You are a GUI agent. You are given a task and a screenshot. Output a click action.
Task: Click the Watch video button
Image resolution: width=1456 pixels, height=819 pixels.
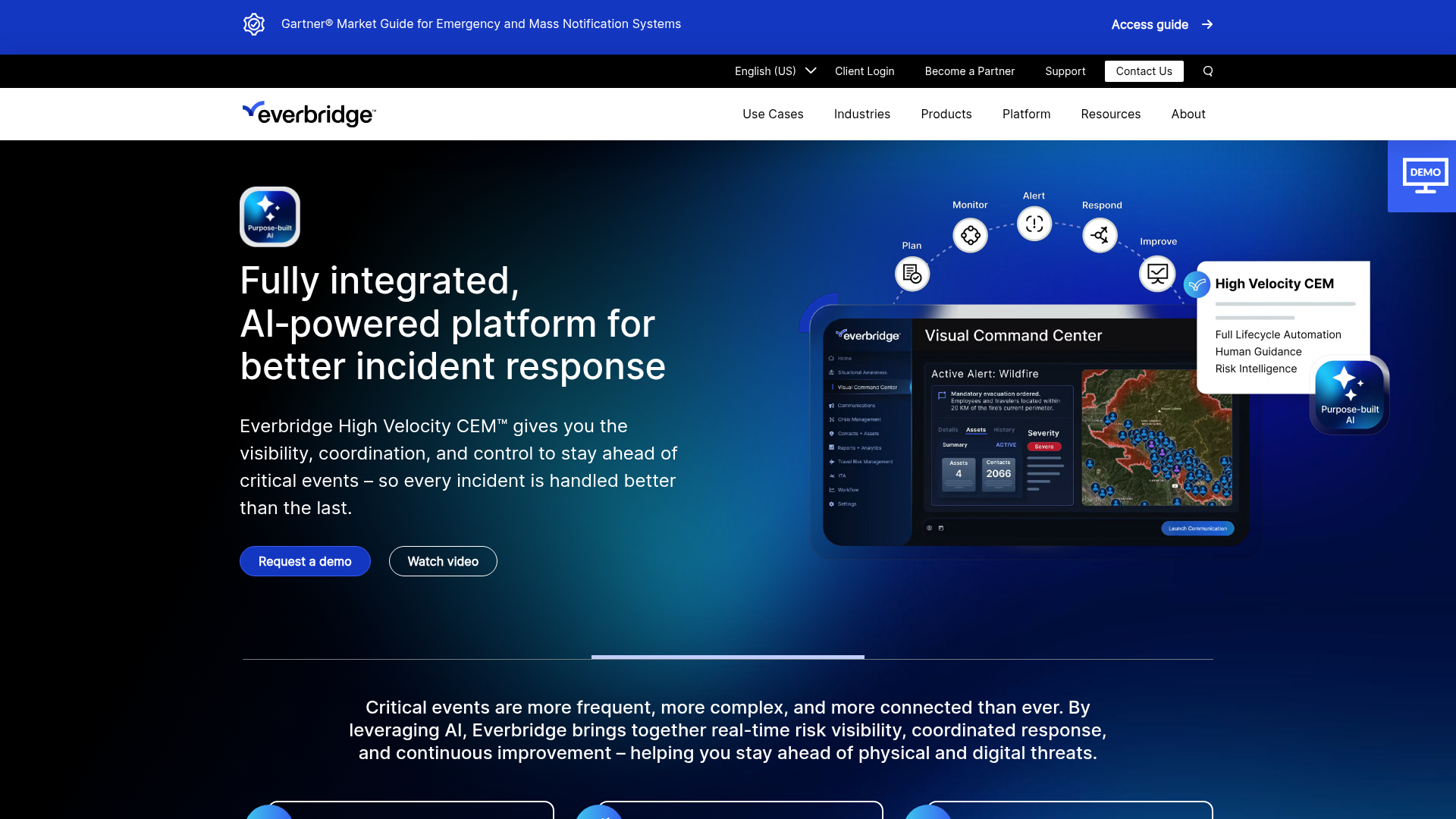point(443,561)
